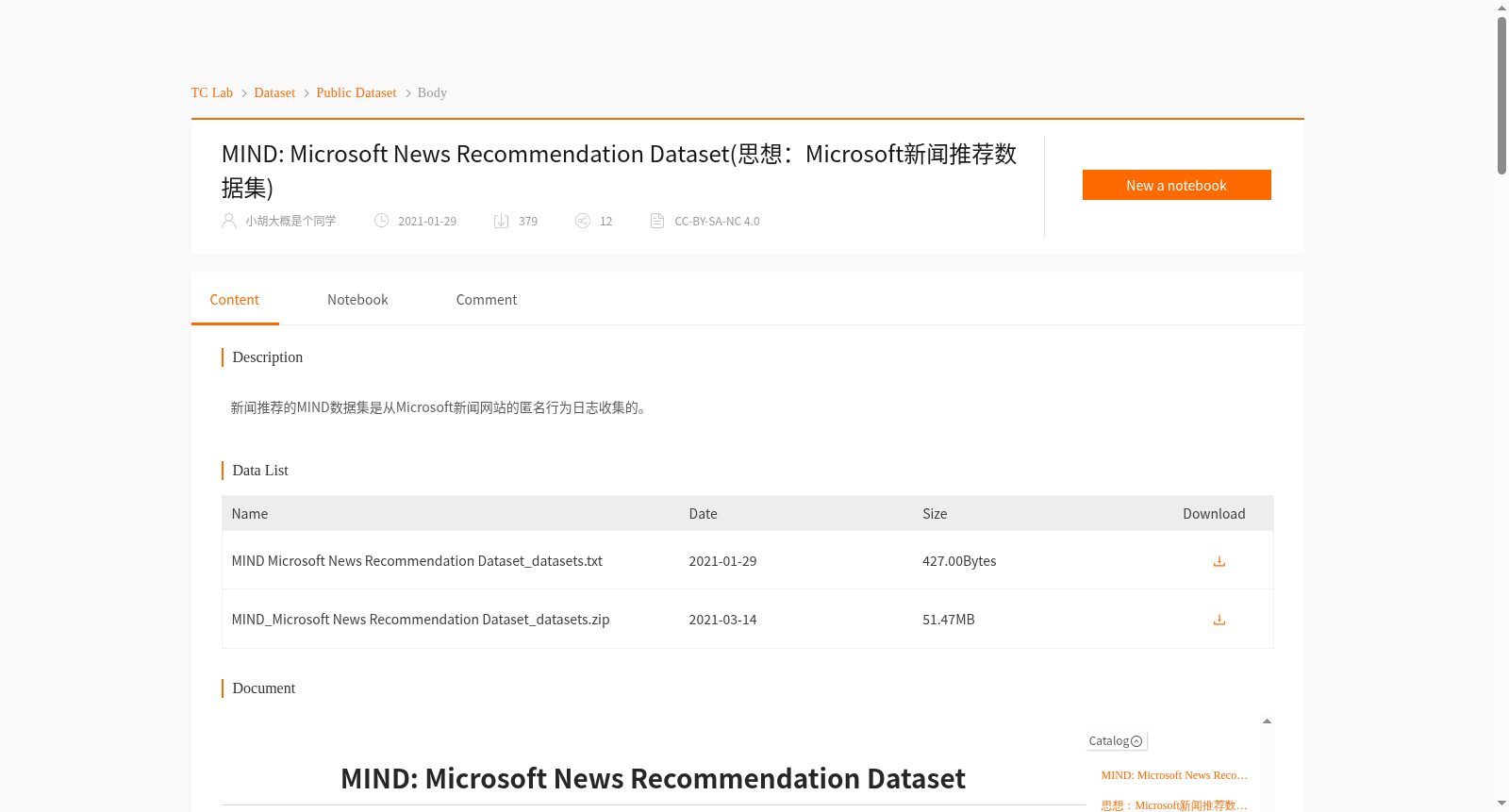Click the author name 小胡大概是个同学

pos(290,222)
